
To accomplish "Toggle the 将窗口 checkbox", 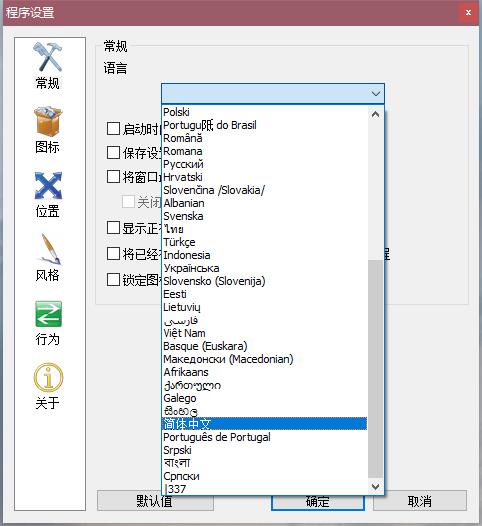I will point(113,176).
